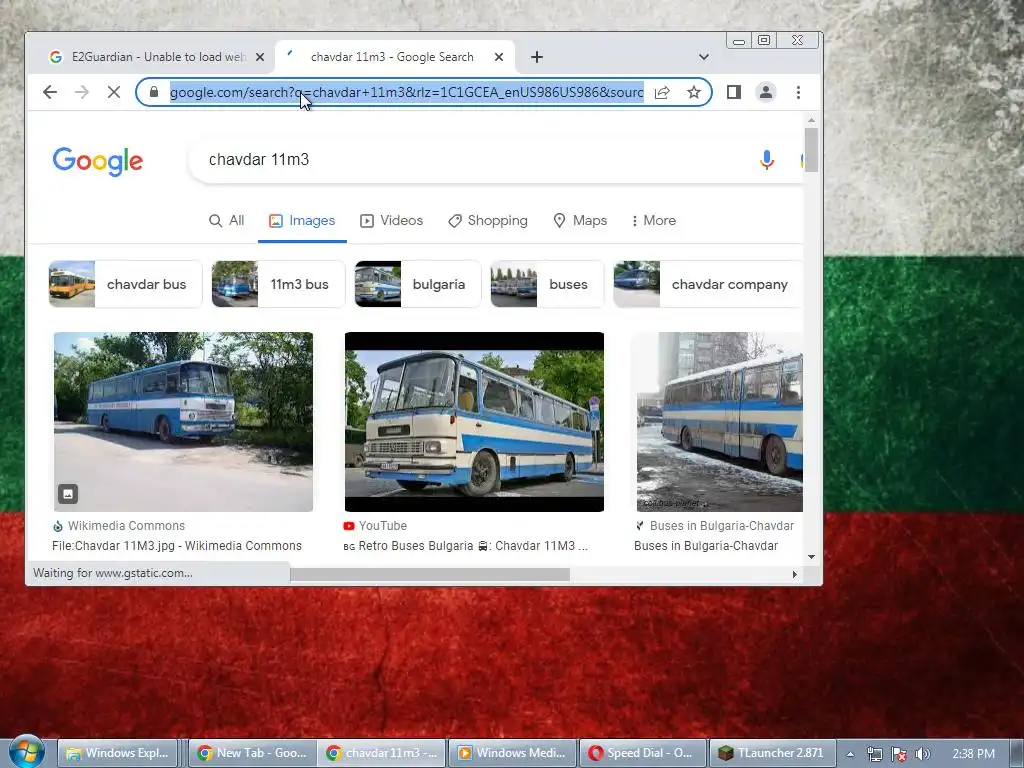Viewport: 1024px width, 768px height.
Task: Open the YouTube Retro Buses image thumbnail
Action: tap(474, 422)
